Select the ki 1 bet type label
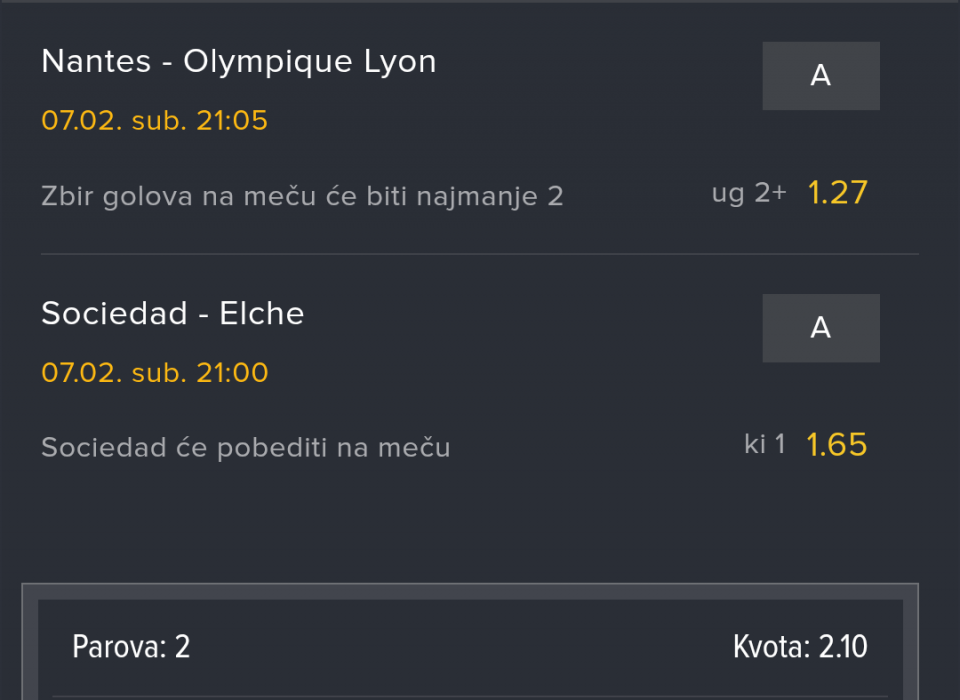 click(764, 444)
